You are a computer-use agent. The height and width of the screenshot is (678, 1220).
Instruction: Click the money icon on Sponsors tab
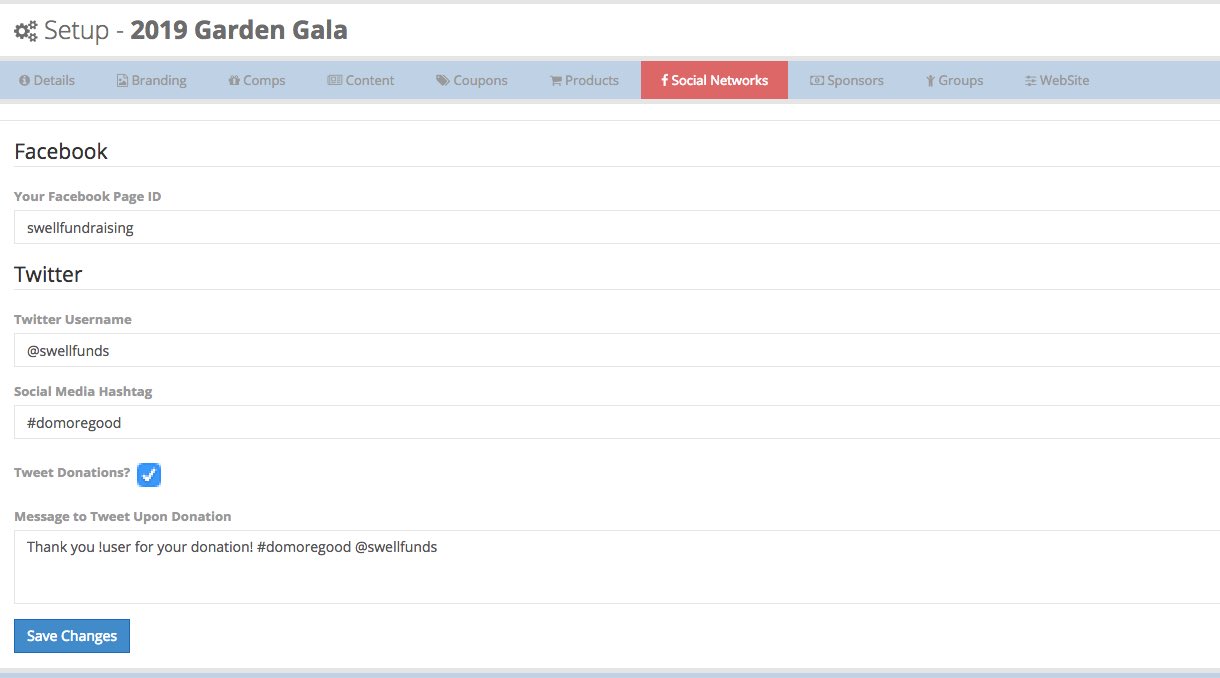[x=817, y=81]
